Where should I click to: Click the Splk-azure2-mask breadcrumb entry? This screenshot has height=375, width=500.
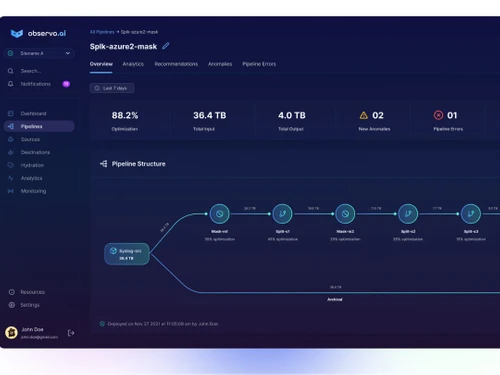[139, 32]
